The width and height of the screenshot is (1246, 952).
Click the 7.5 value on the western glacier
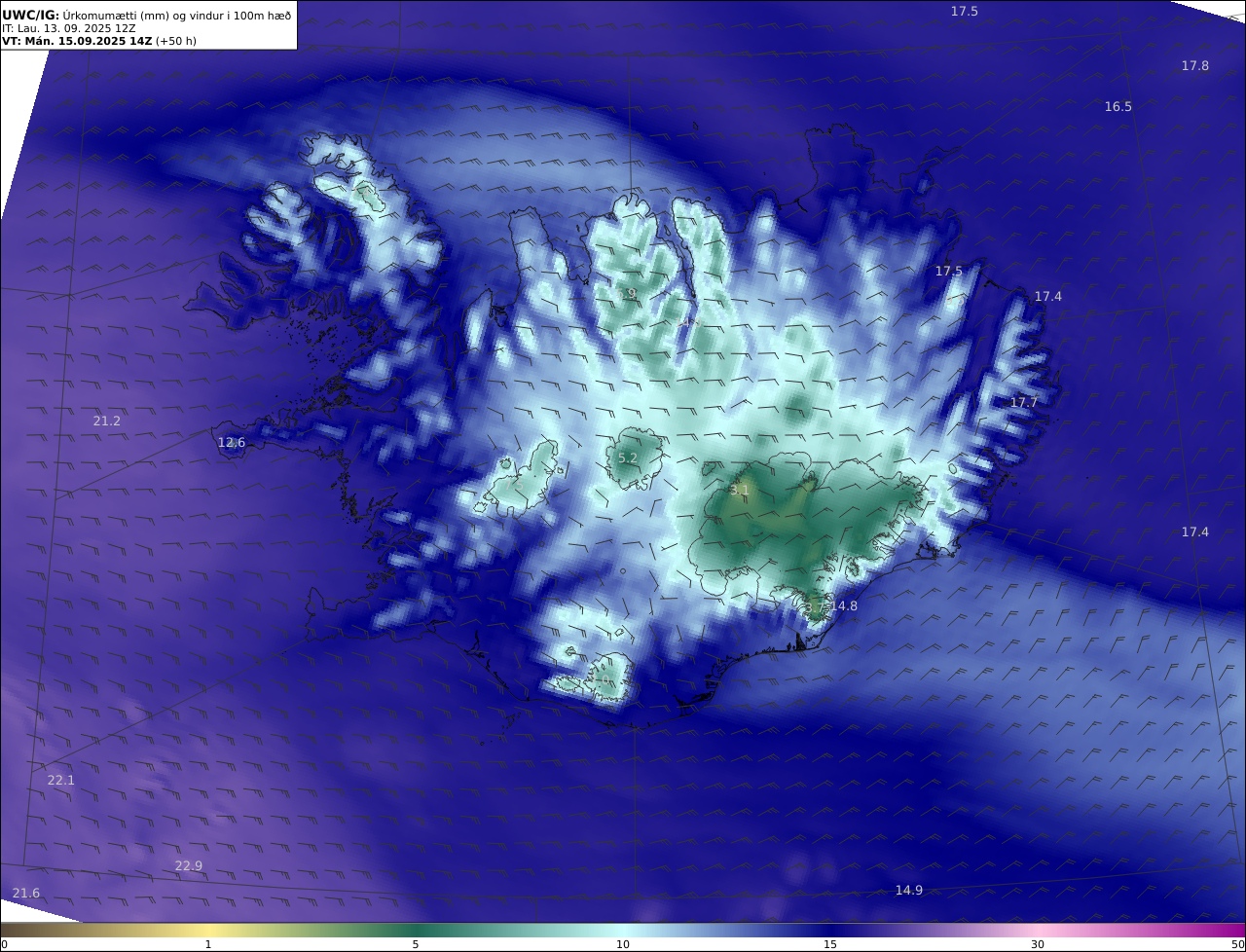click(515, 487)
